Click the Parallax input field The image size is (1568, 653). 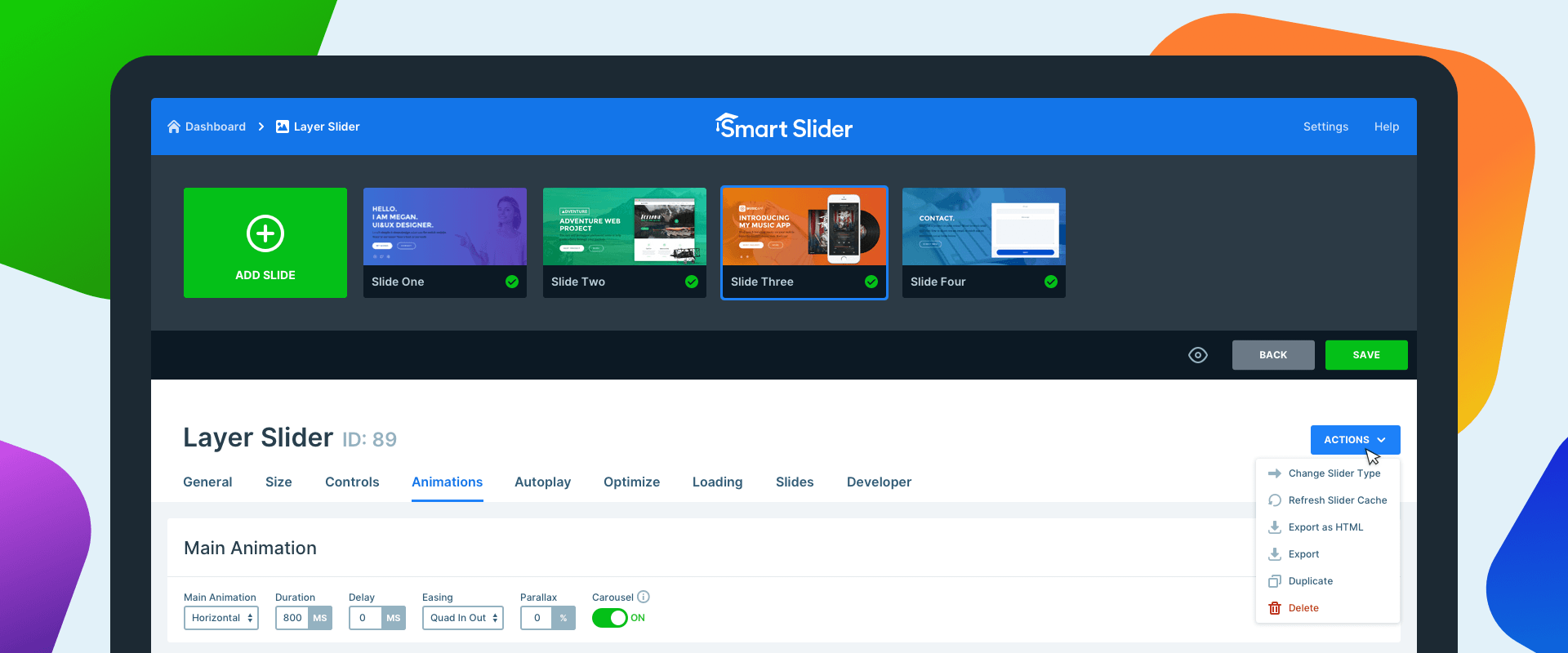[x=537, y=618]
